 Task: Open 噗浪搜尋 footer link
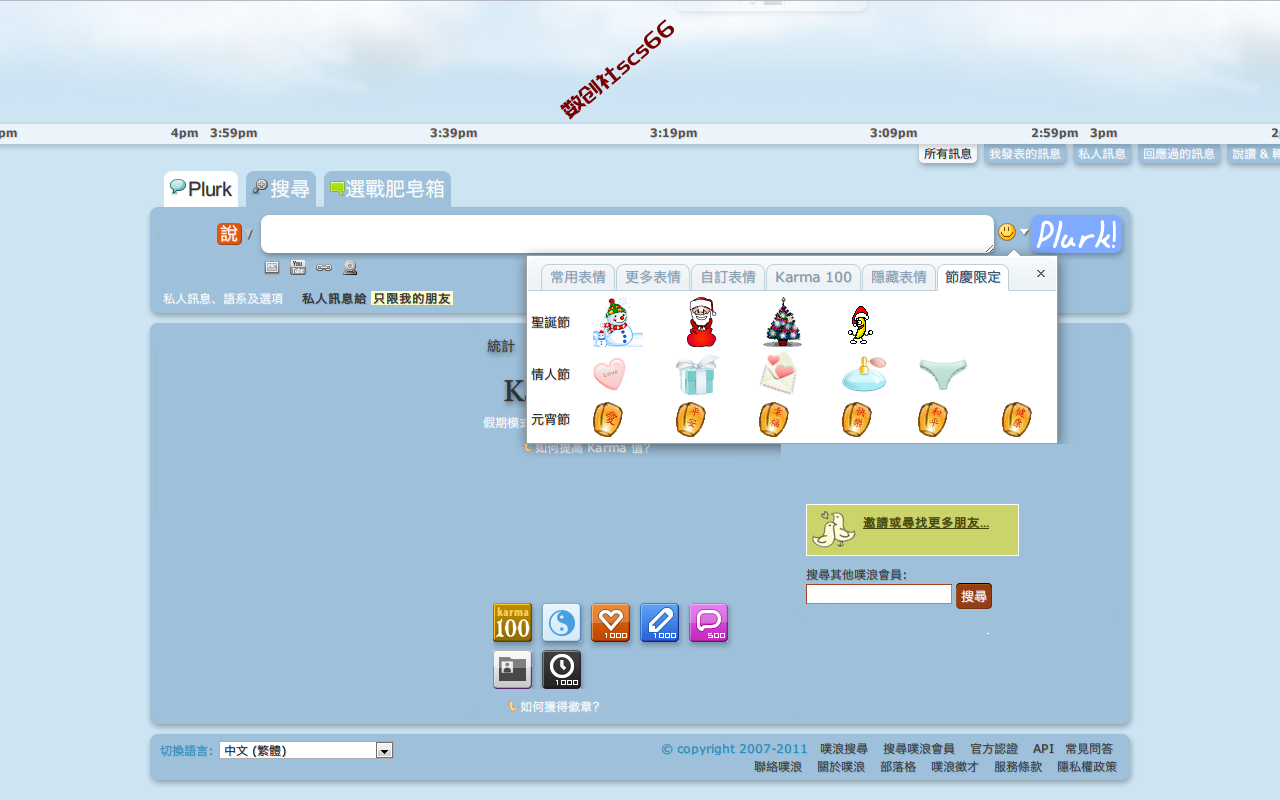[844, 749]
